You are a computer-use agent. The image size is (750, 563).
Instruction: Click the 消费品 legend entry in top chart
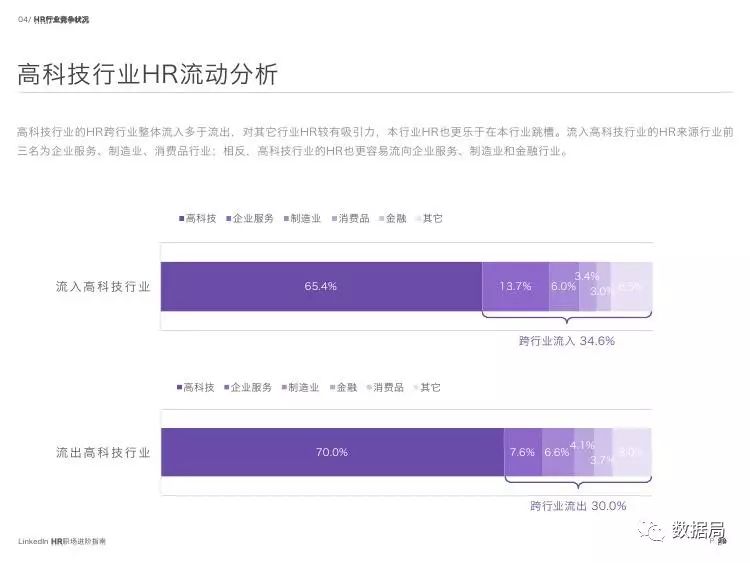pyautogui.click(x=351, y=219)
